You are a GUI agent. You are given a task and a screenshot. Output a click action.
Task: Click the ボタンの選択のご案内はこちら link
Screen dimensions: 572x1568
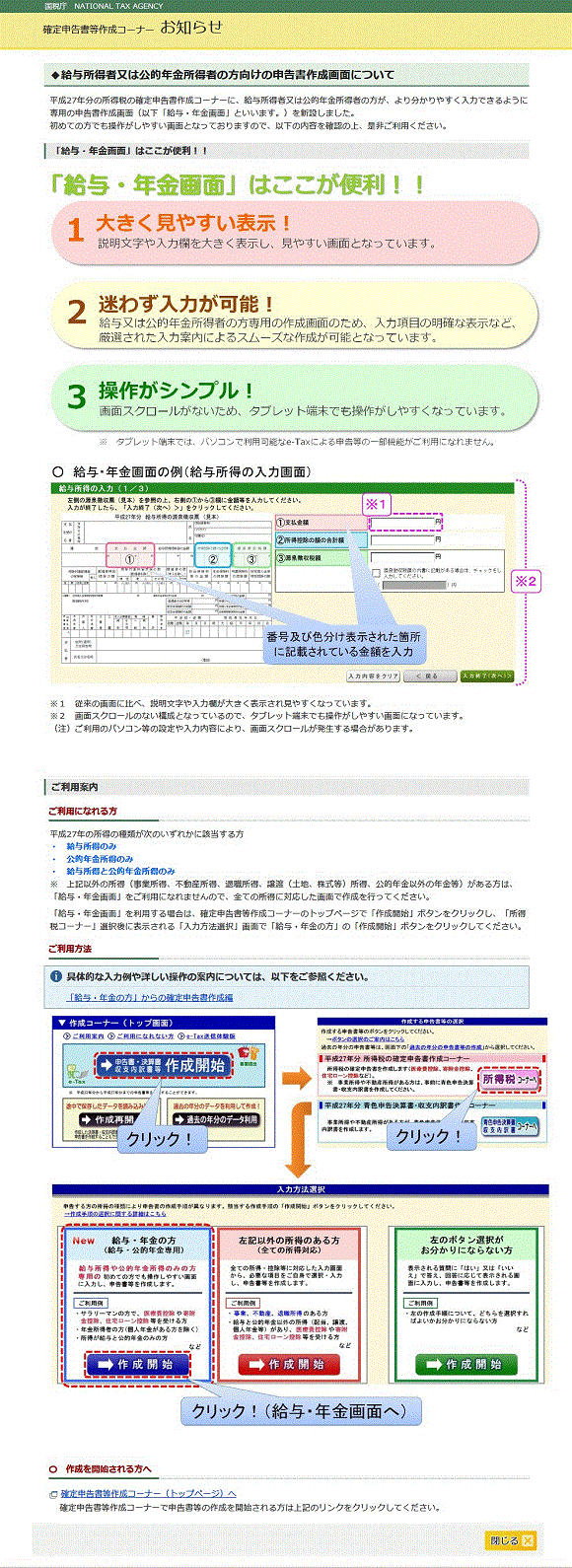coord(366,1039)
